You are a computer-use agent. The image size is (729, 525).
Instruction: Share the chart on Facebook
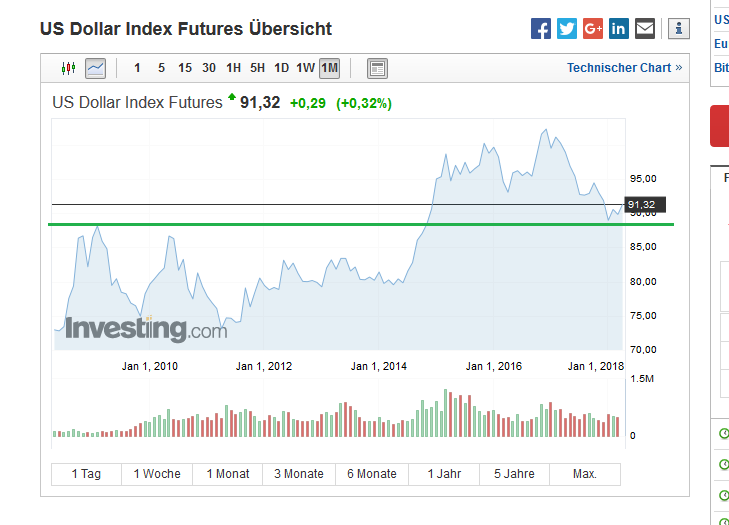click(541, 29)
